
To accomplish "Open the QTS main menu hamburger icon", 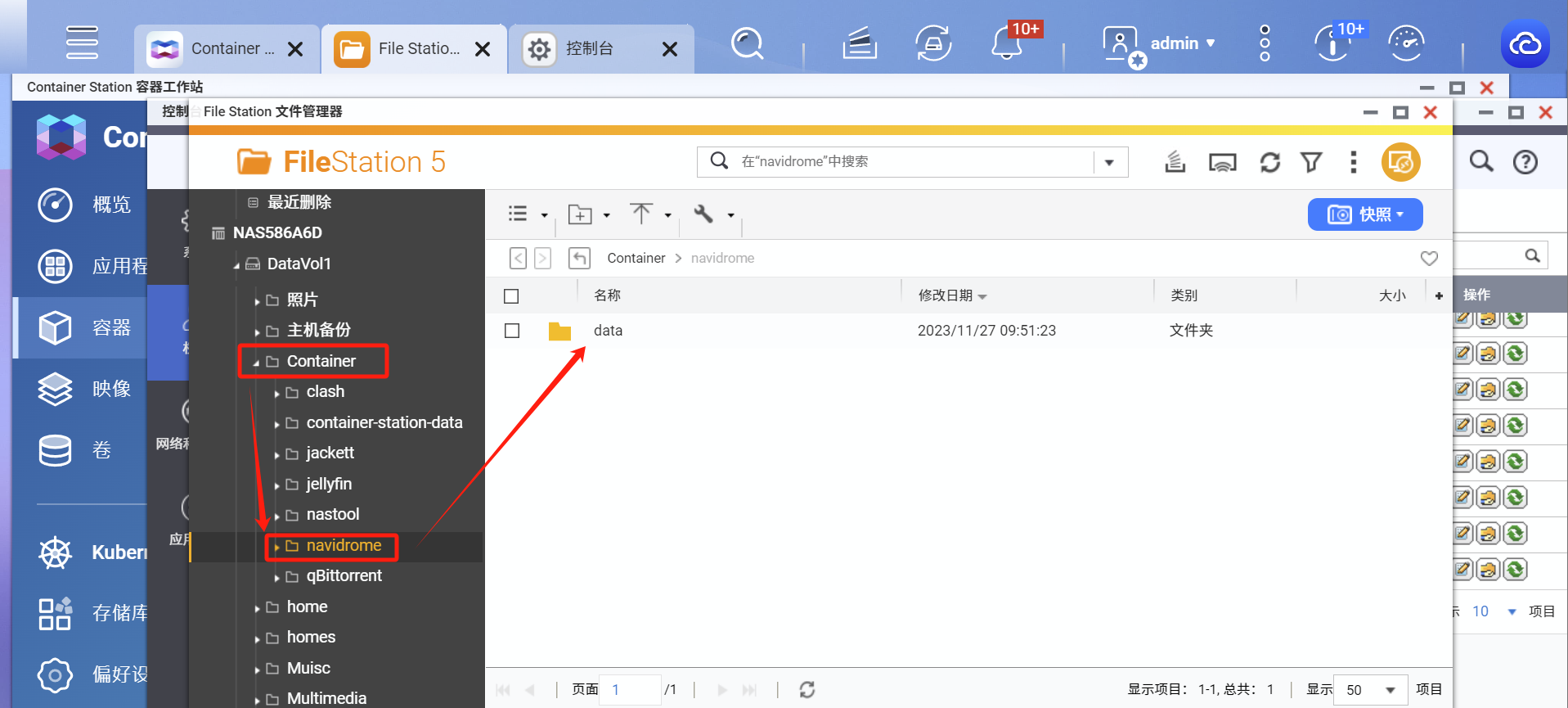I will (82, 43).
